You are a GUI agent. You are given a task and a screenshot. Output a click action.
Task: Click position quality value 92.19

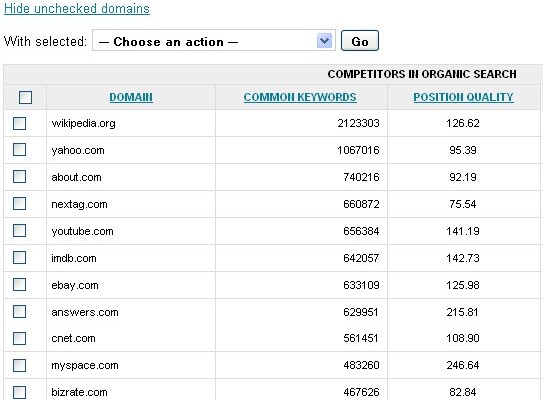pyautogui.click(x=463, y=177)
